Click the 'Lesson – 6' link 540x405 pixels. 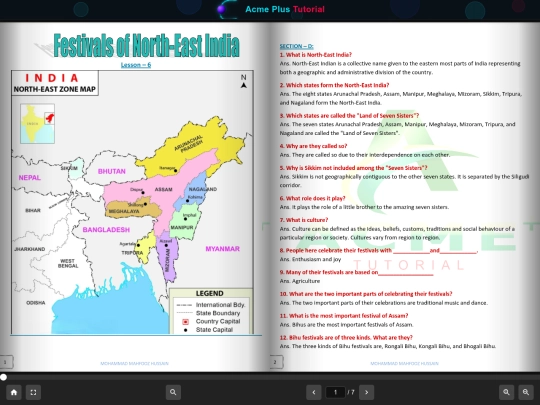136,65
